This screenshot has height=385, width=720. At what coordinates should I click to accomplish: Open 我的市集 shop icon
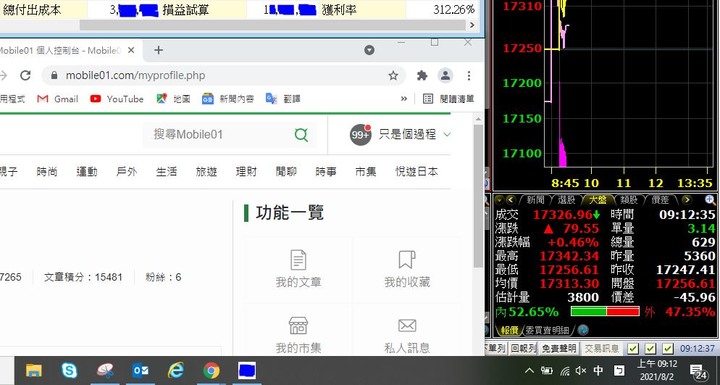[x=298, y=326]
